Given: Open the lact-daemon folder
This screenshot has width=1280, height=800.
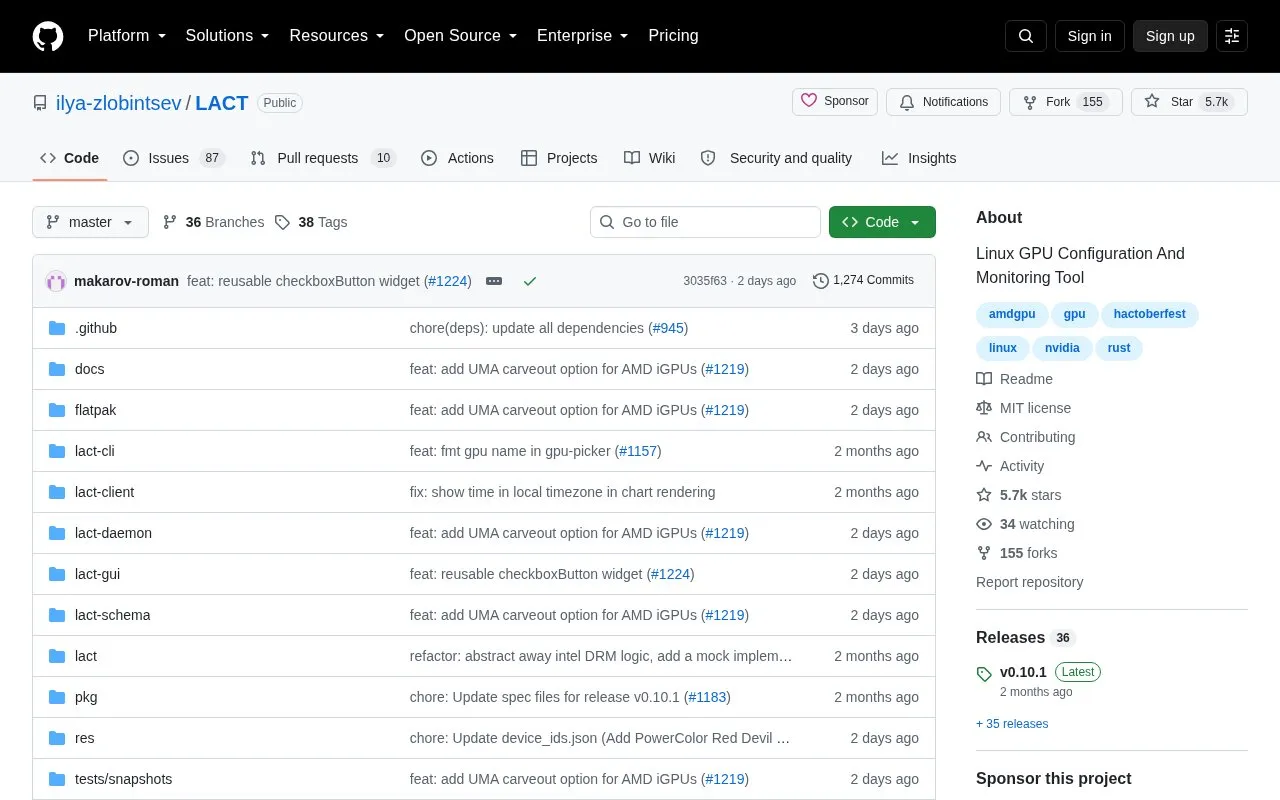Looking at the screenshot, I should (x=113, y=533).
